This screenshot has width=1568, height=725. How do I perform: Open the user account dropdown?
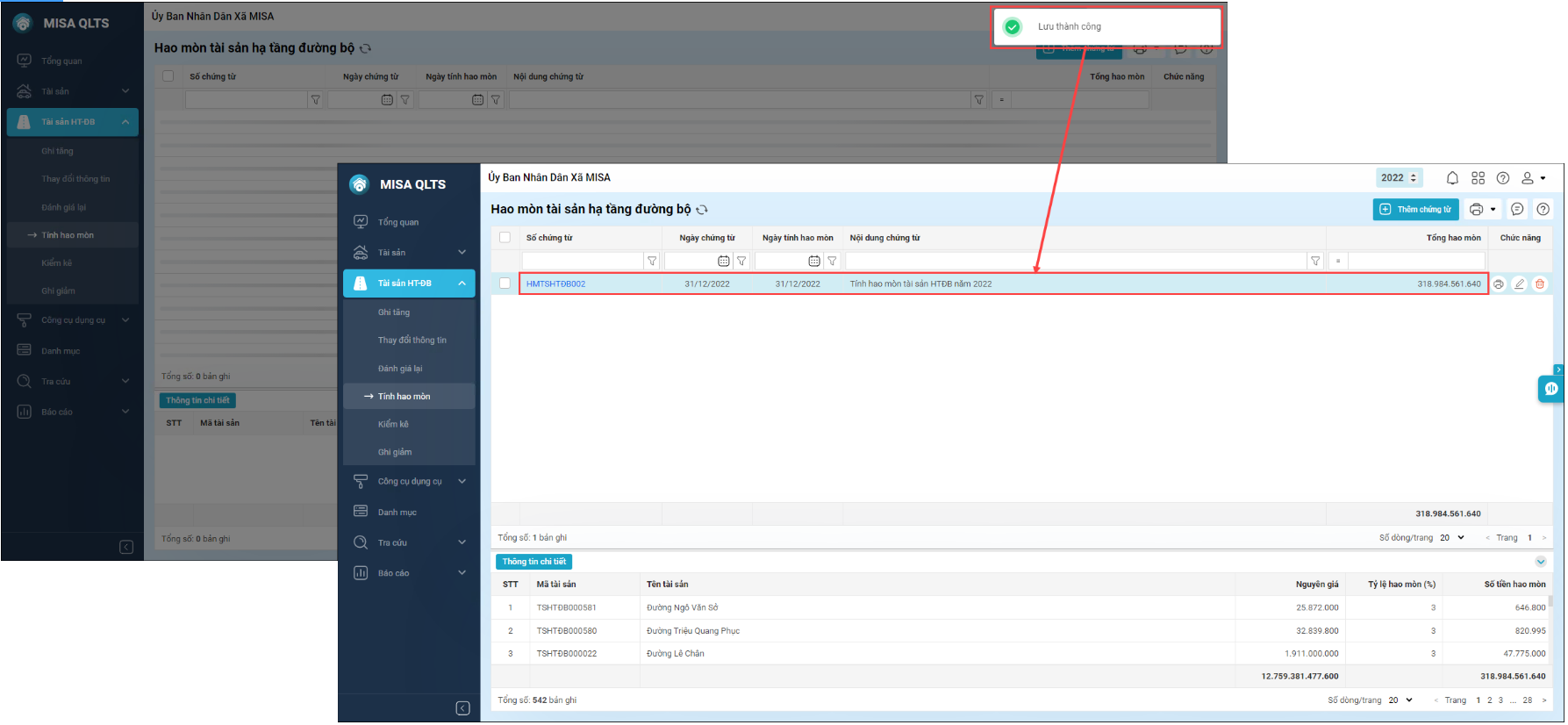(x=1533, y=178)
